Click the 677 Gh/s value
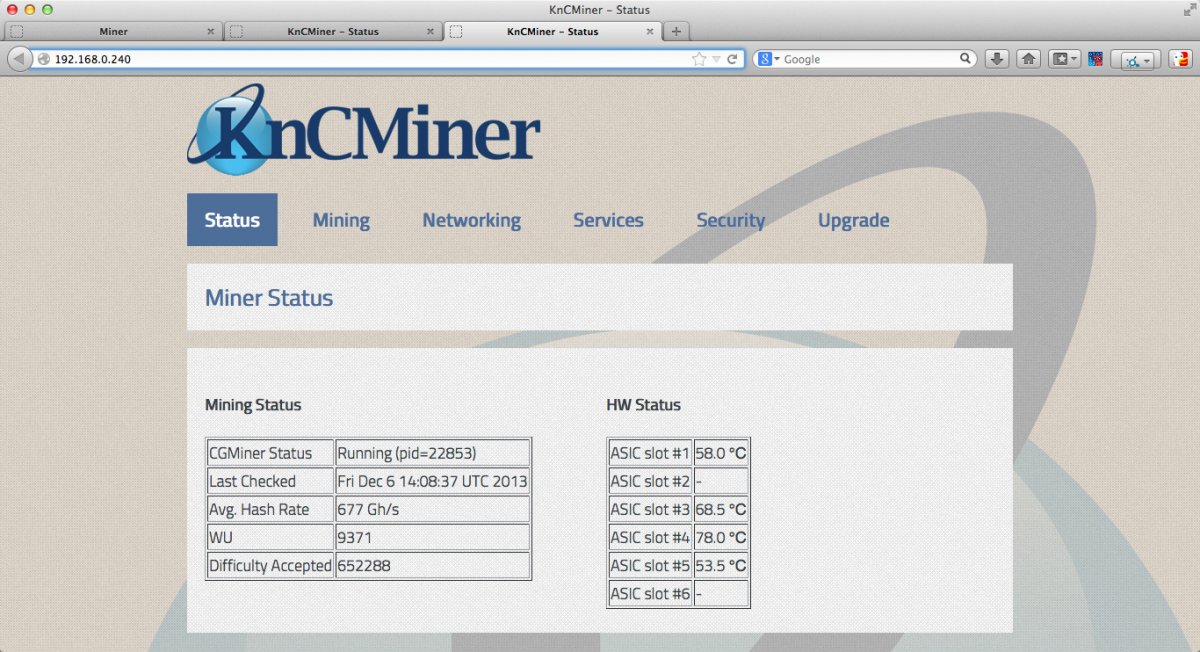This screenshot has width=1200, height=652. click(432, 509)
